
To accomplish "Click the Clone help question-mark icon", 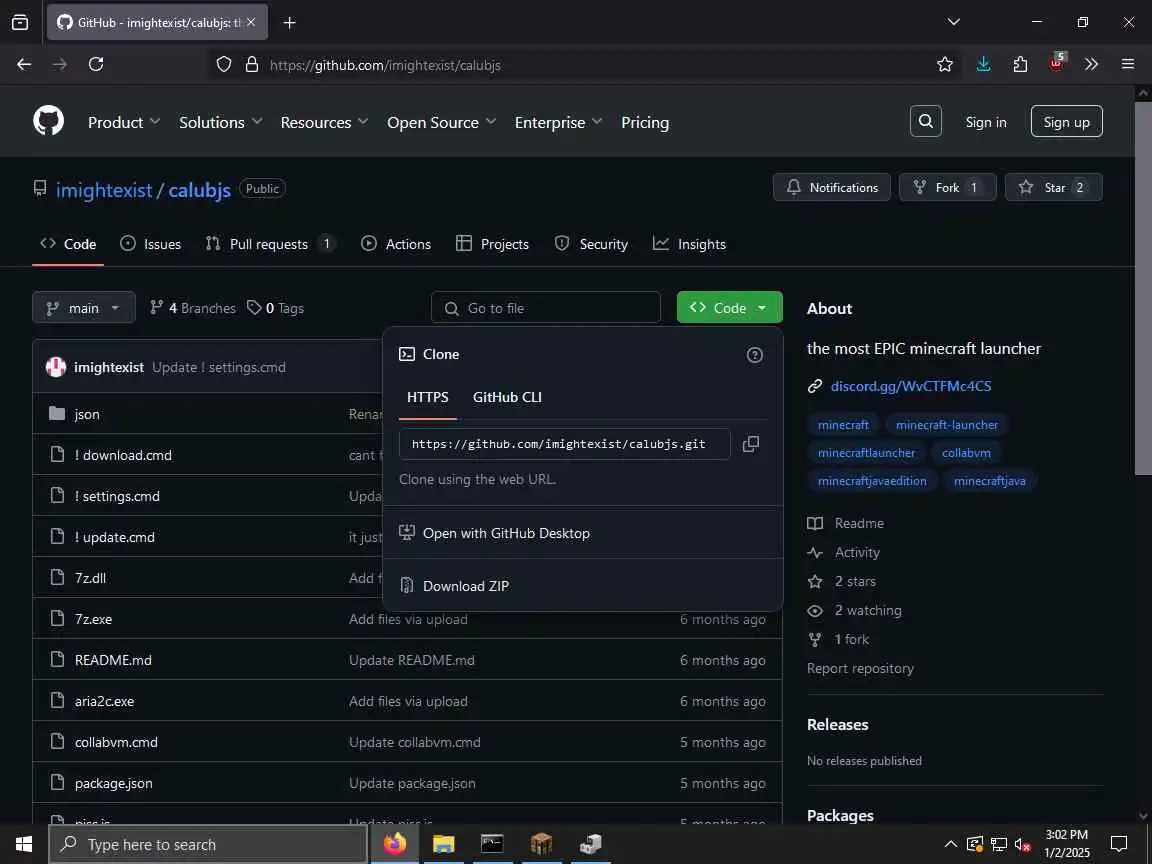I will tap(755, 355).
